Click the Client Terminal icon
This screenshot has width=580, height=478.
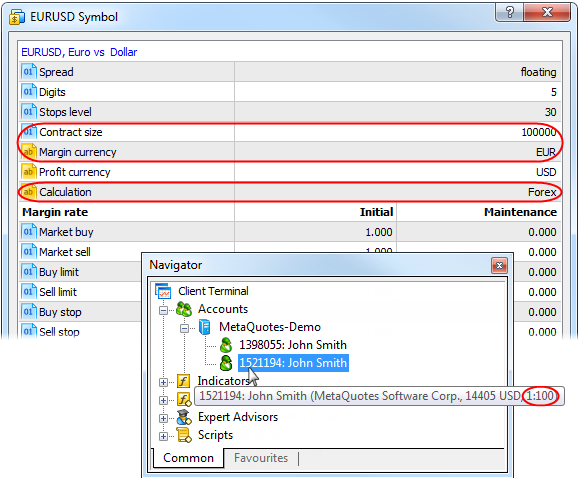point(163,291)
